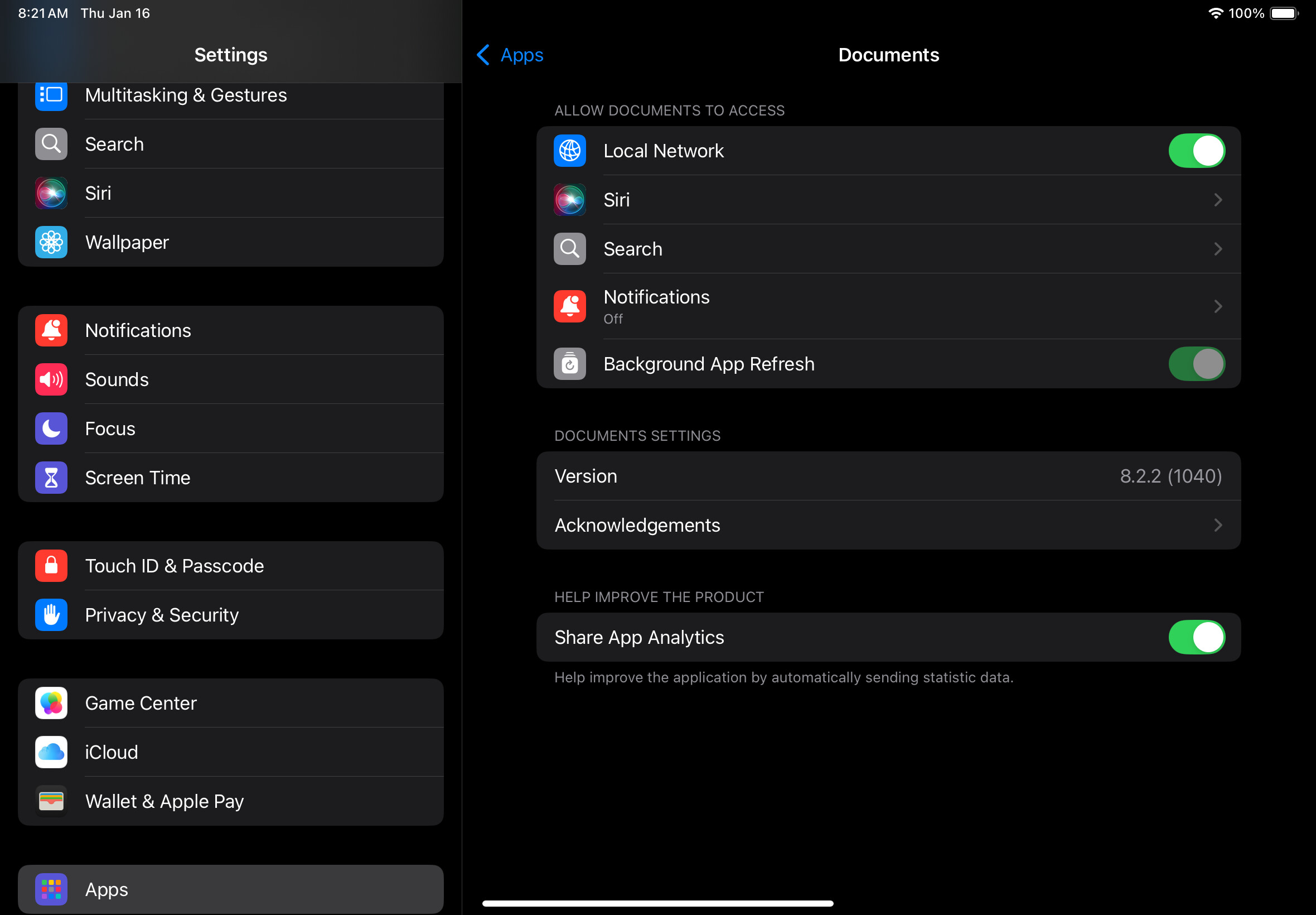Tap the Search icon in Documents access list
1316x915 pixels.
569,249
